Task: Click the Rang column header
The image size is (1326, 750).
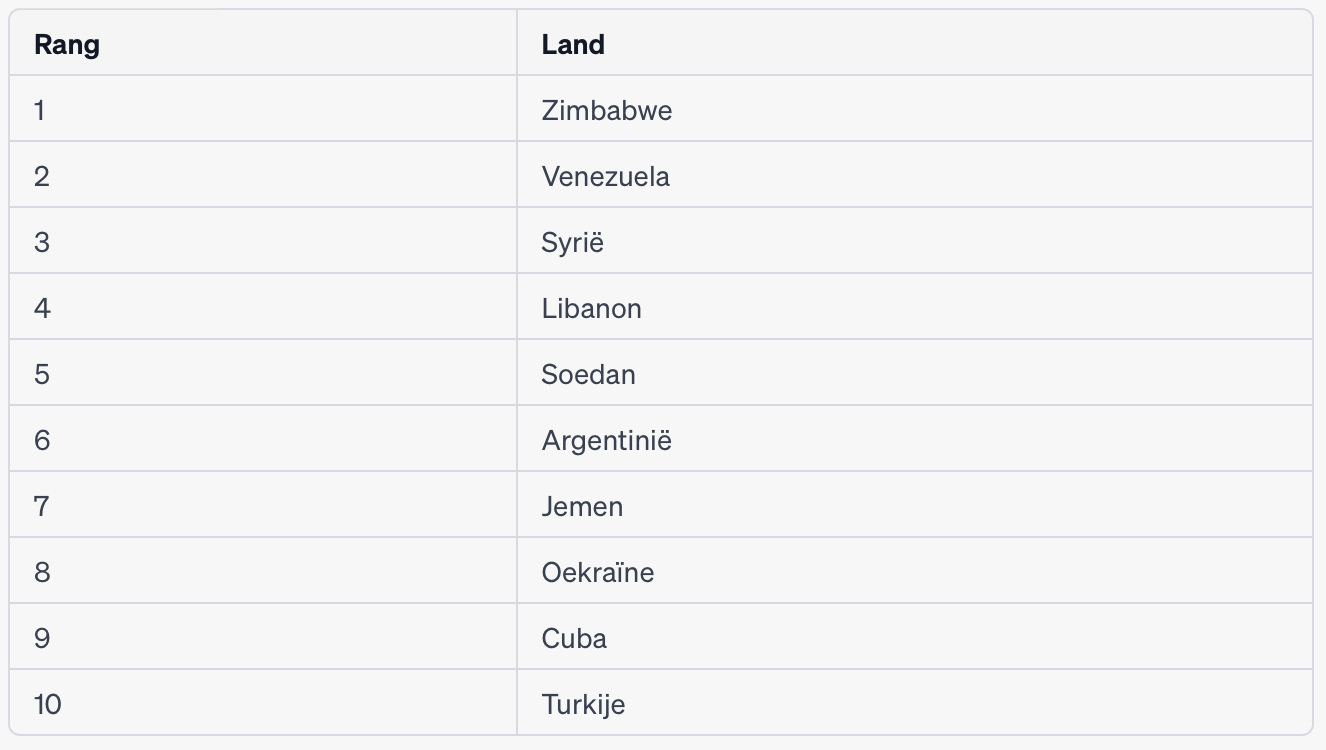Action: [x=67, y=45]
